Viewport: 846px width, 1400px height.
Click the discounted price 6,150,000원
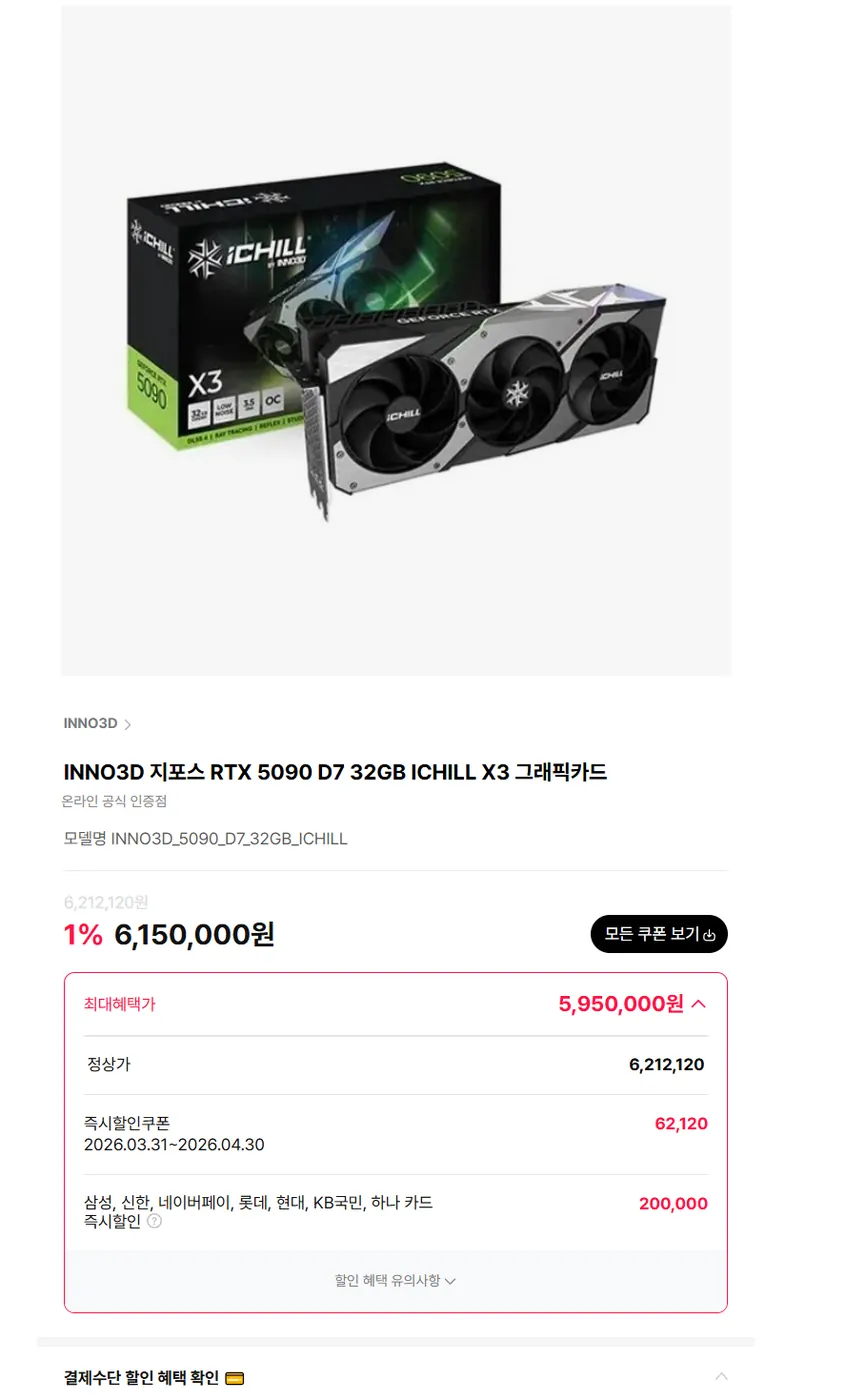click(193, 934)
